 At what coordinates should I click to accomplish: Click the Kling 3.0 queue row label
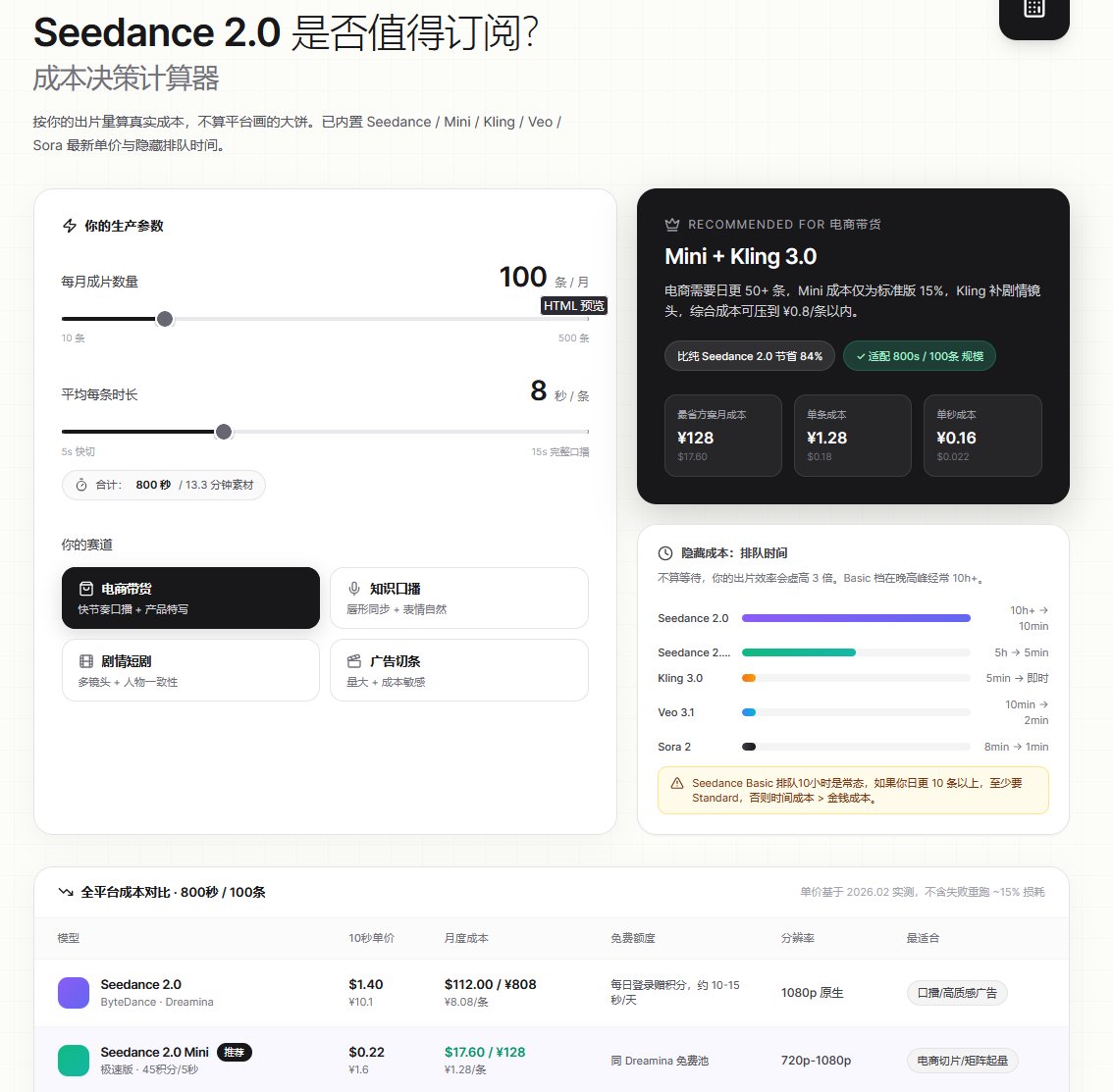680,678
